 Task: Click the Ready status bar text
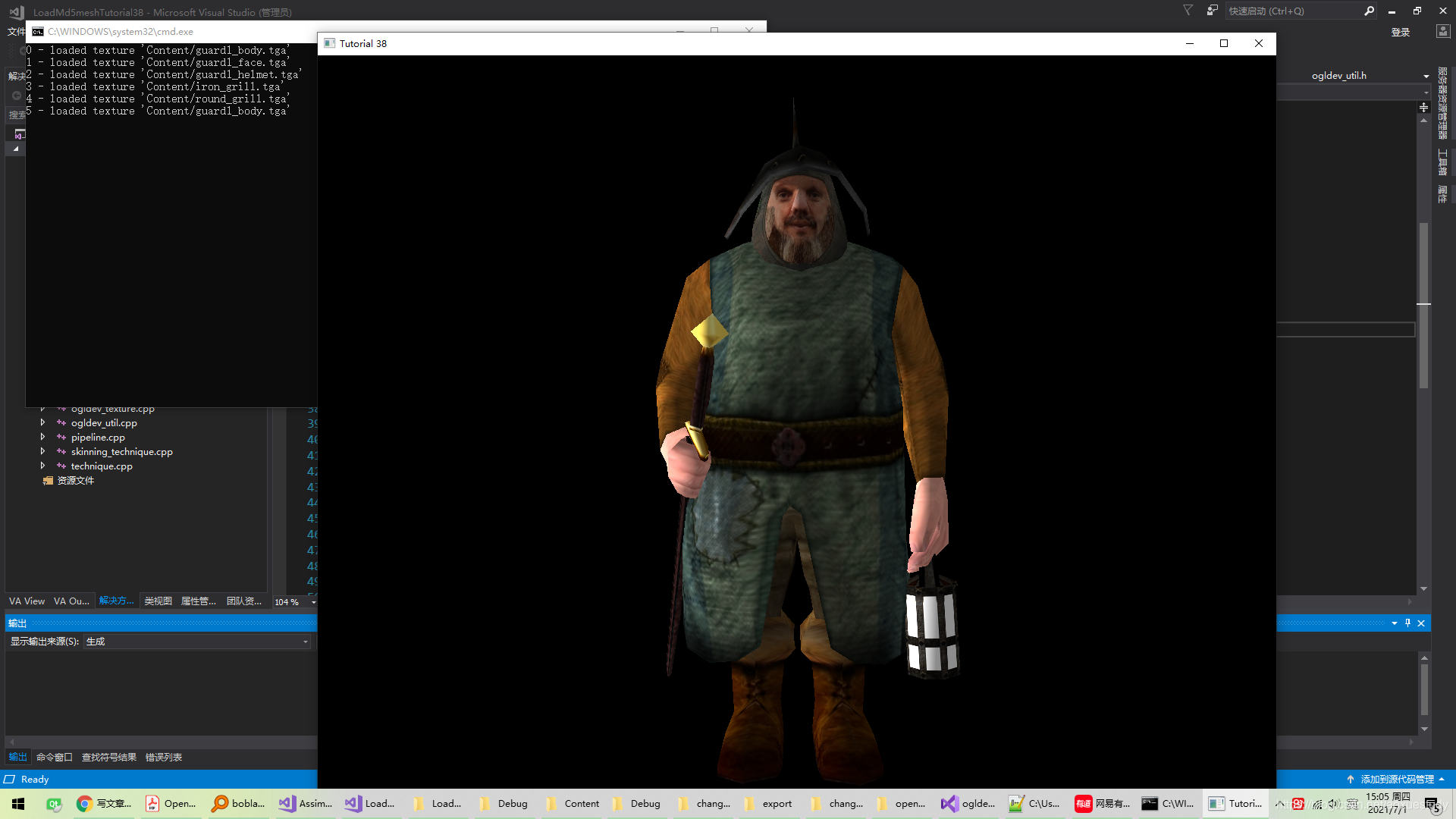[35, 780]
